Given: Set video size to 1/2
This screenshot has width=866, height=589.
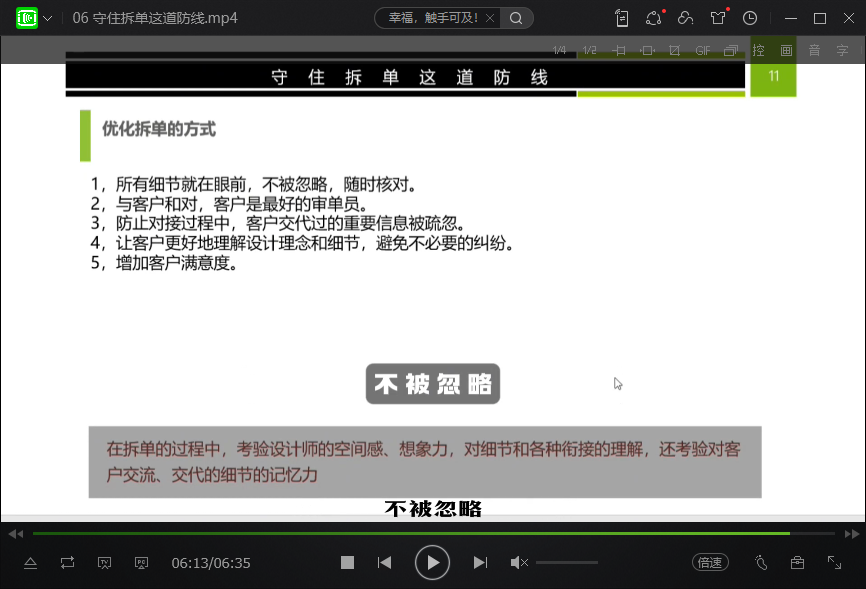Looking at the screenshot, I should (589, 50).
